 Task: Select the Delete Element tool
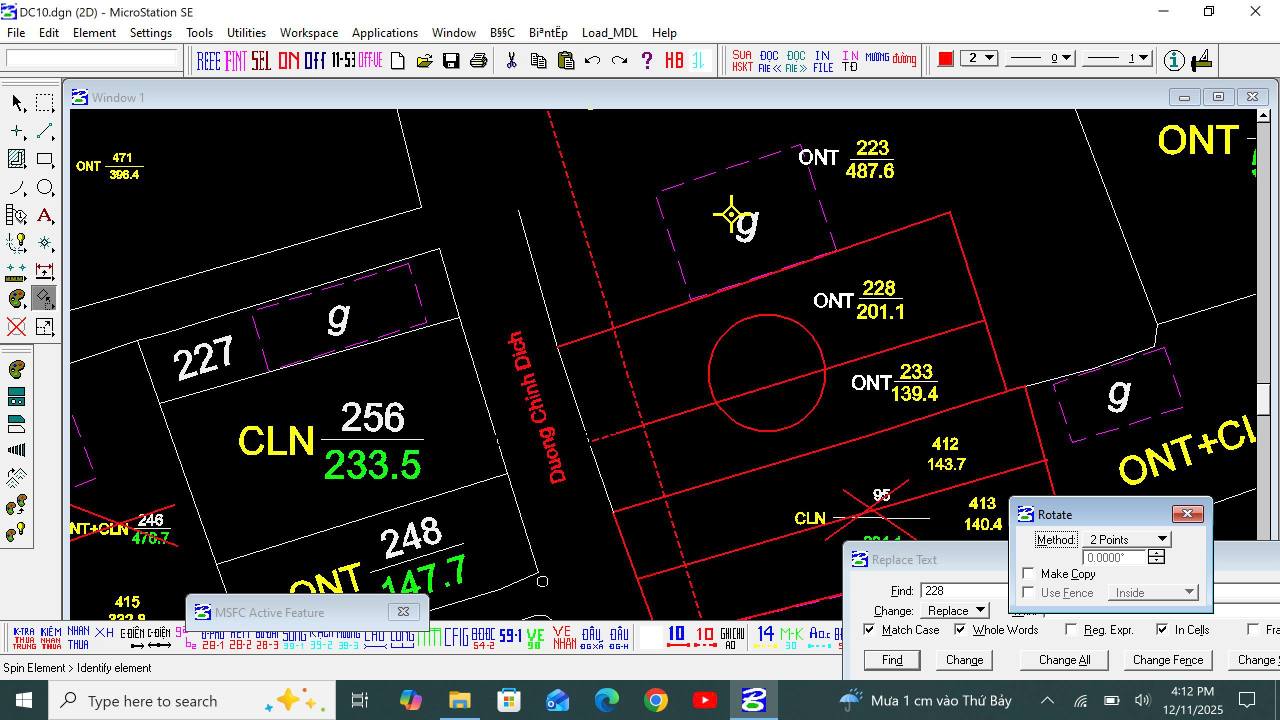click(x=14, y=327)
